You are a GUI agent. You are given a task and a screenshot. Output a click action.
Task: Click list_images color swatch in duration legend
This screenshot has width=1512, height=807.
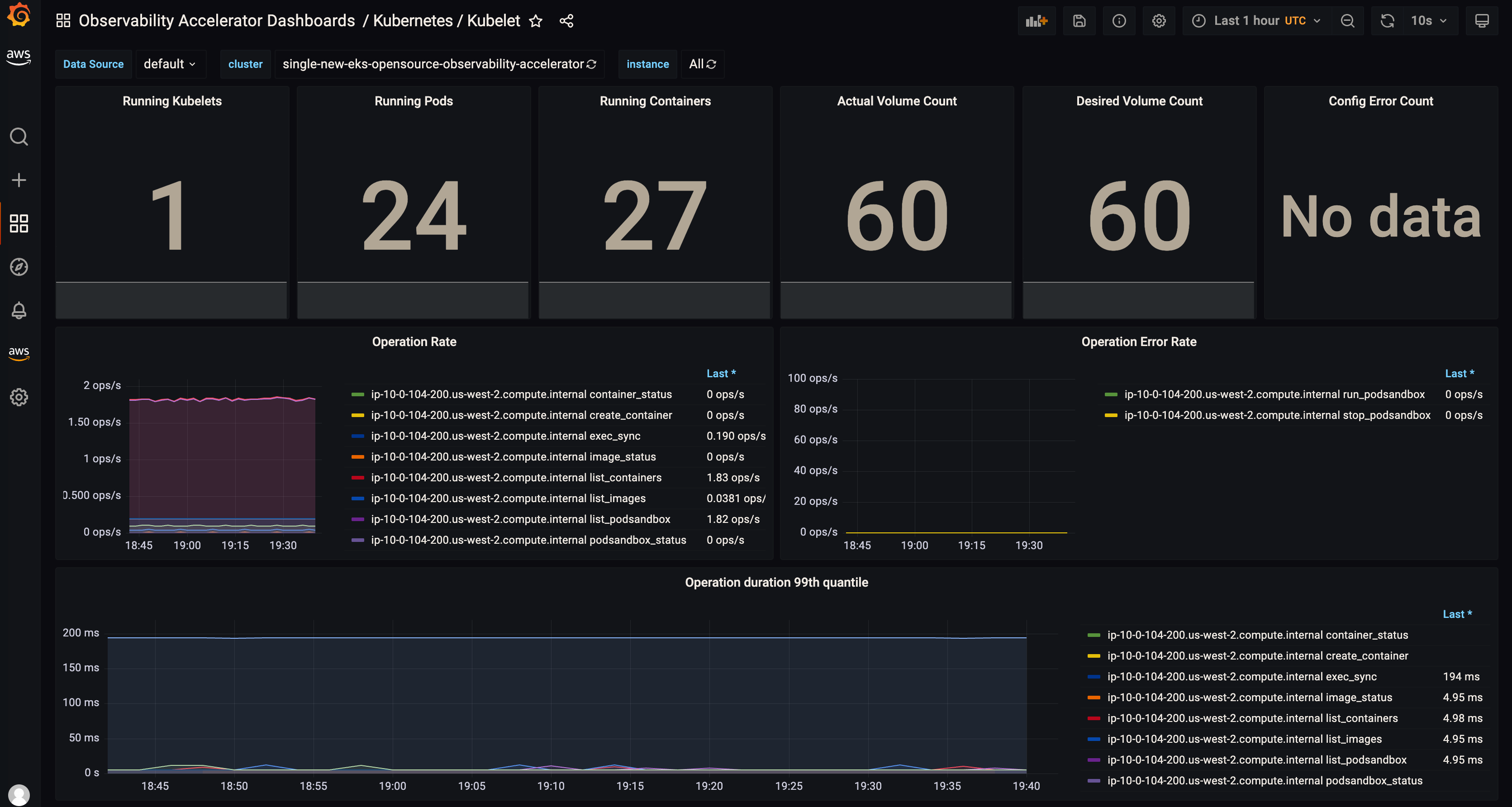tap(1093, 740)
